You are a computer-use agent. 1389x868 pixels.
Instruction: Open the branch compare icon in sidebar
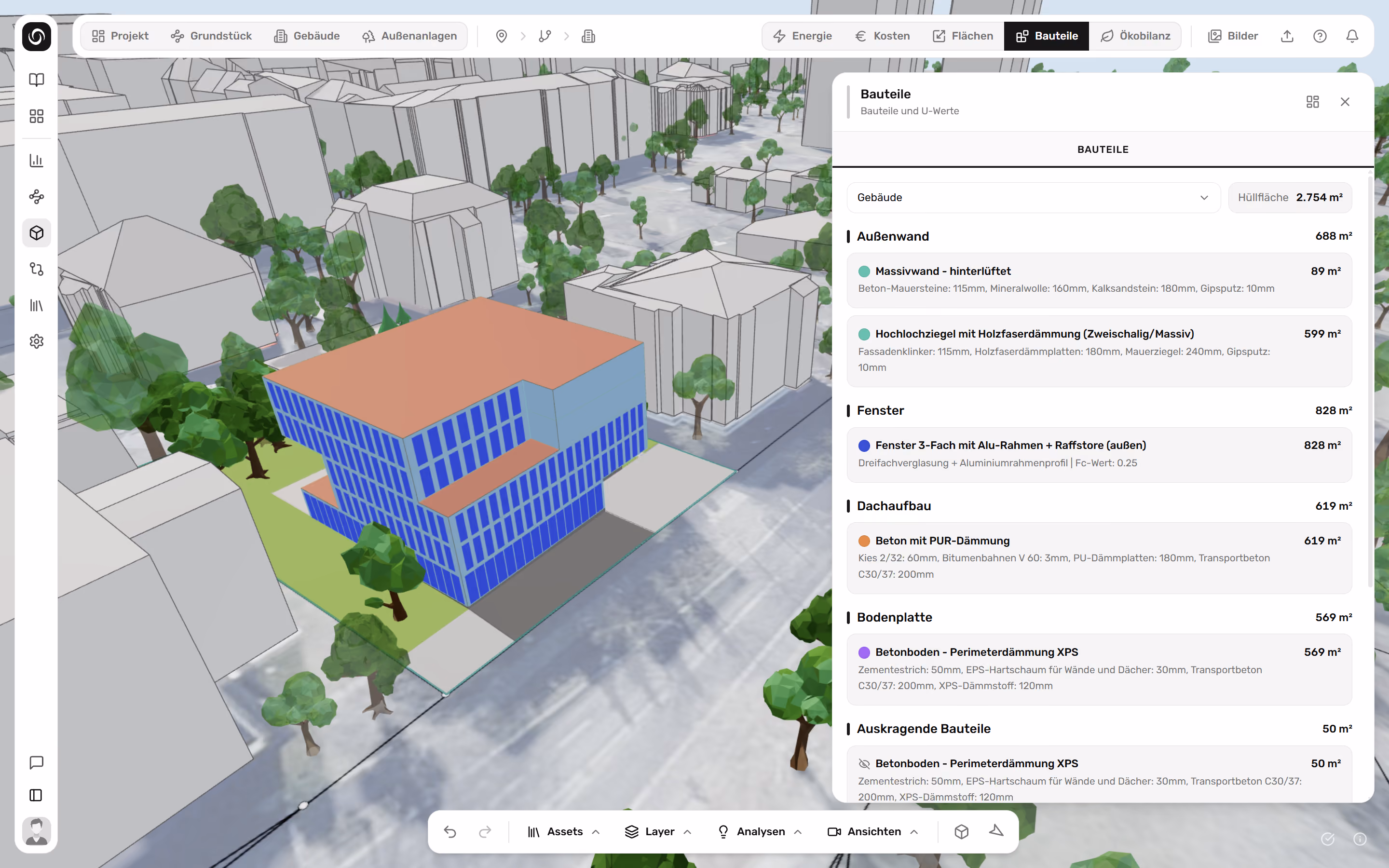coord(36,269)
